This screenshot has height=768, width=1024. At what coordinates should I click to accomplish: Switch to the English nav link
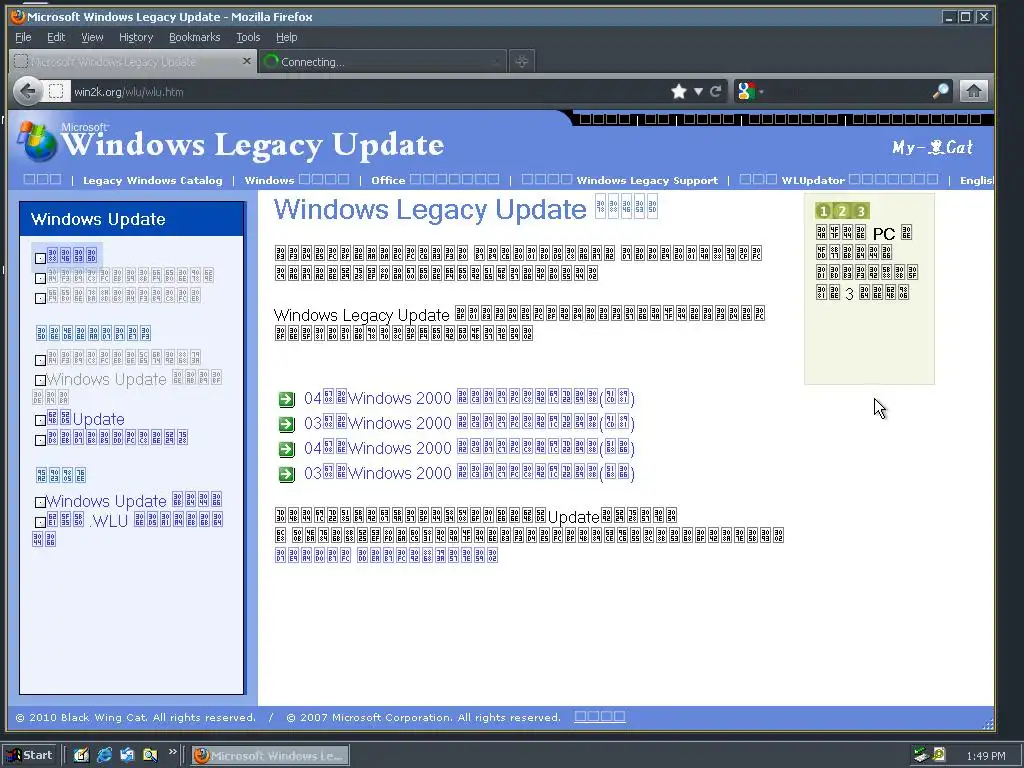[x=976, y=181]
